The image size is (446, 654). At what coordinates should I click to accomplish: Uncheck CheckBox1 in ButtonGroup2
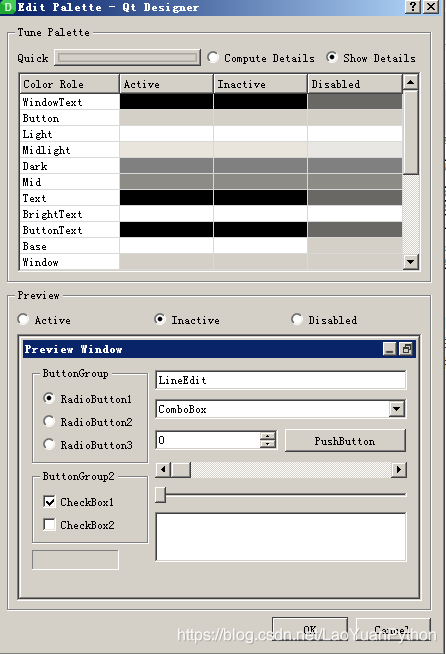(49, 501)
